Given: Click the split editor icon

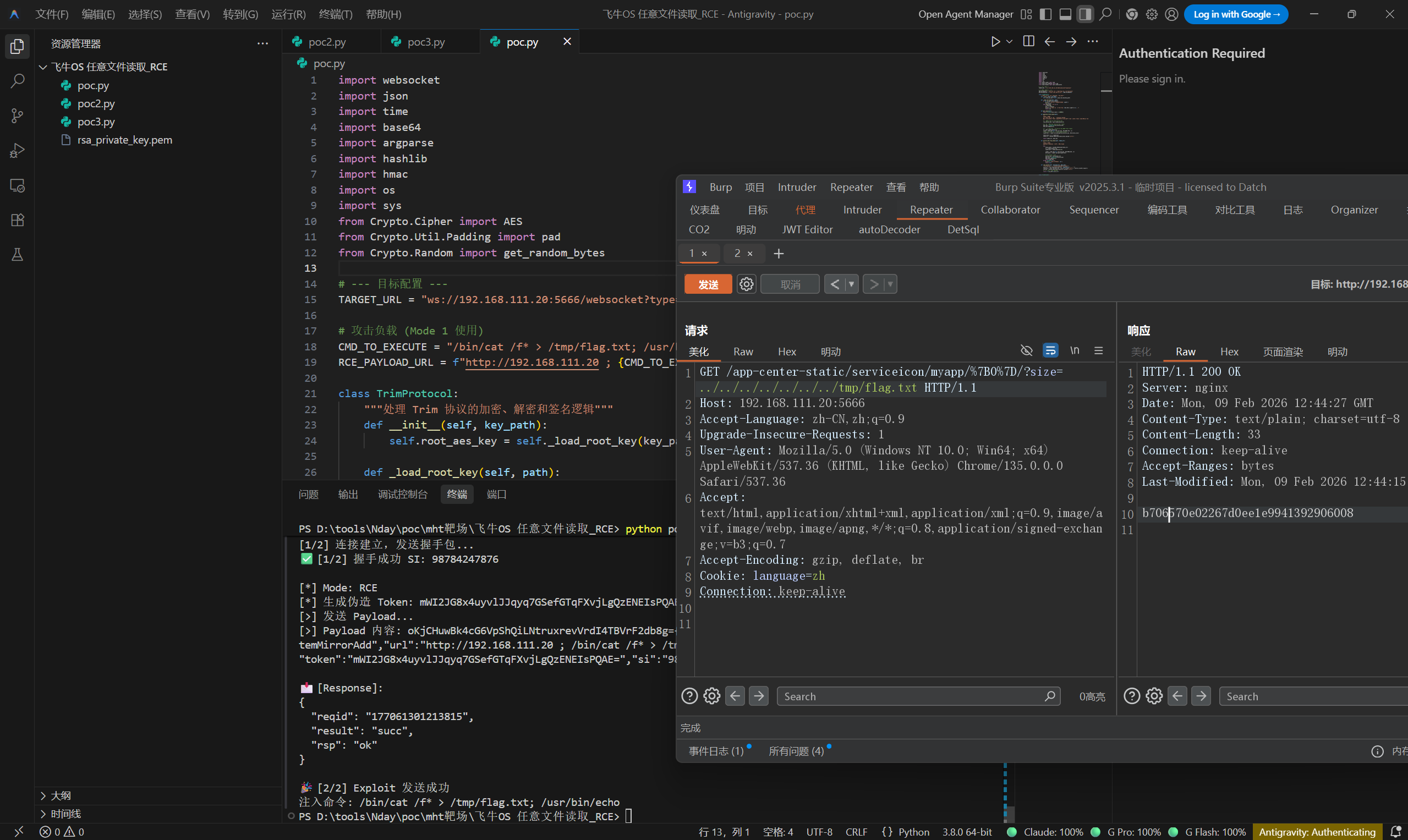Looking at the screenshot, I should [x=1029, y=42].
